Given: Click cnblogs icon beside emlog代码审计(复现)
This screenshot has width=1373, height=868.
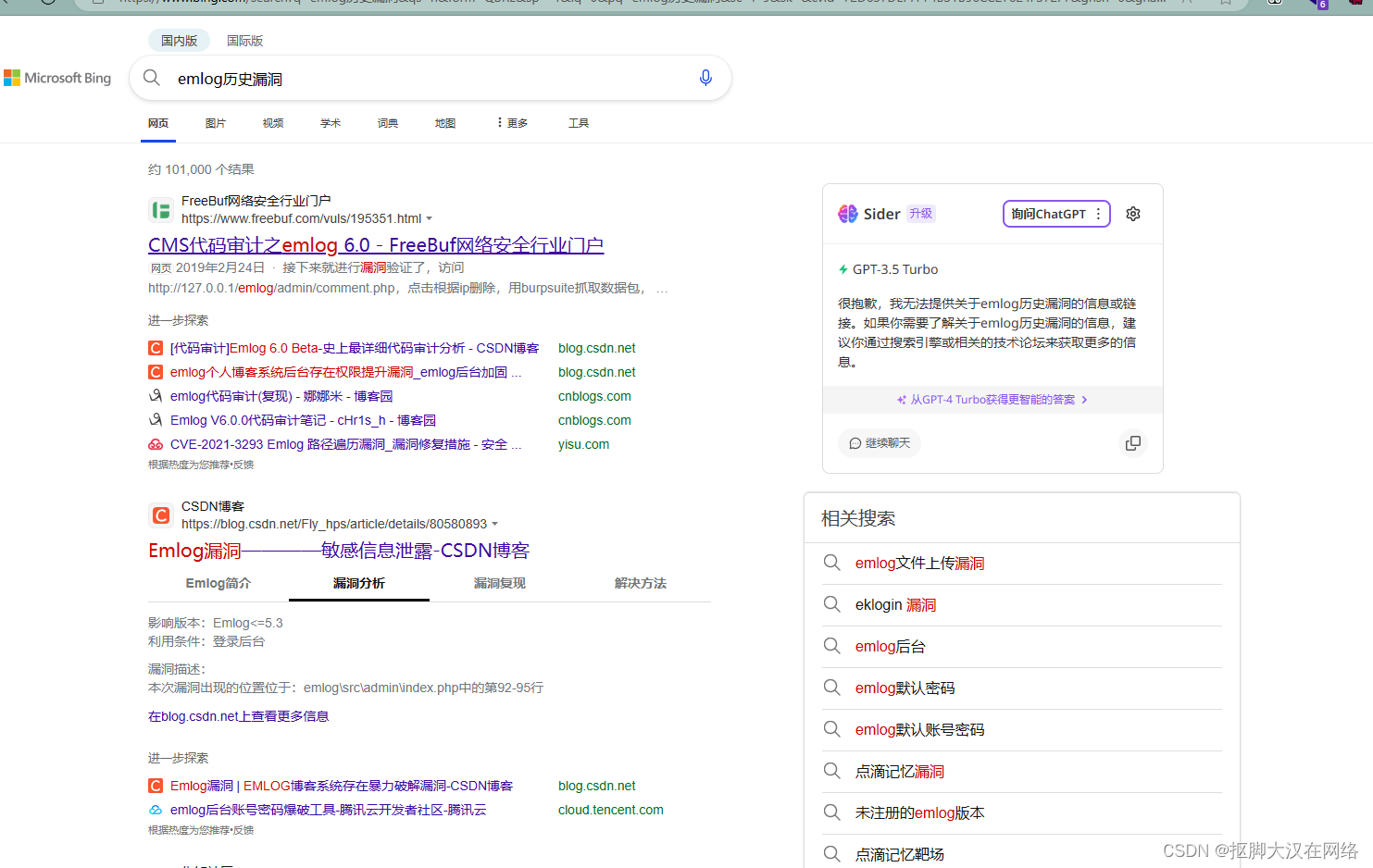Looking at the screenshot, I should (156, 396).
